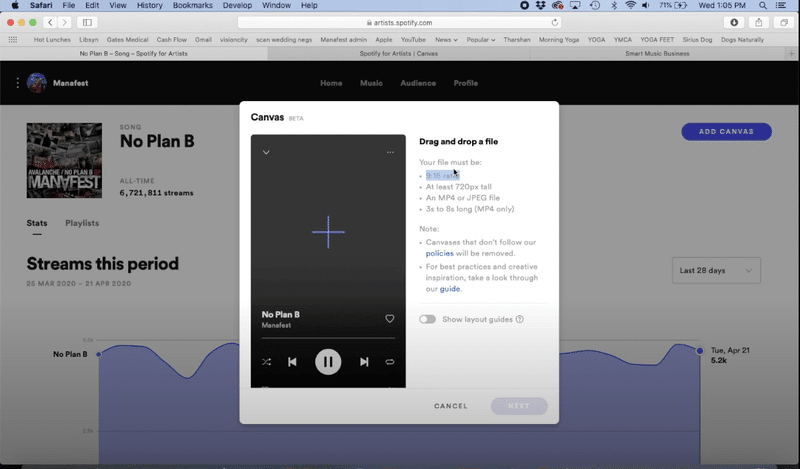This screenshot has width=800, height=469.
Task: Skip to next track in preview
Action: coord(364,362)
